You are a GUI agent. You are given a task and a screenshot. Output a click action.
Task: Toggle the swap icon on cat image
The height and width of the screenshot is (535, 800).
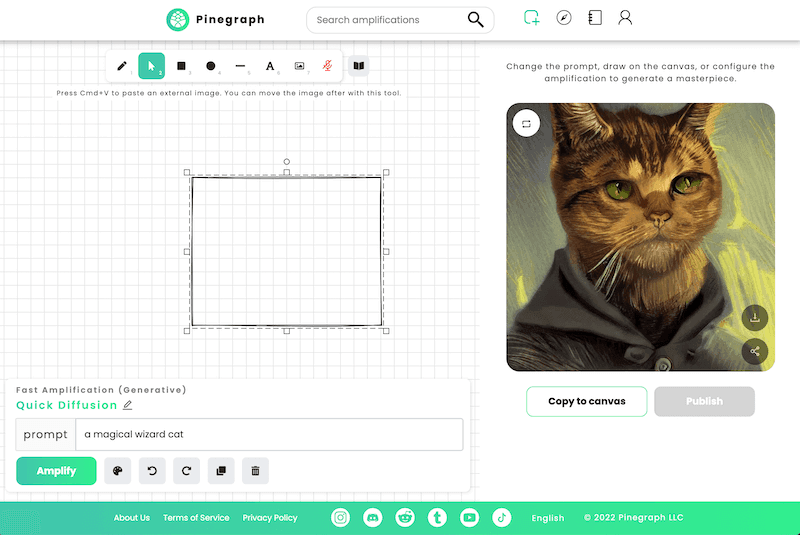526,123
